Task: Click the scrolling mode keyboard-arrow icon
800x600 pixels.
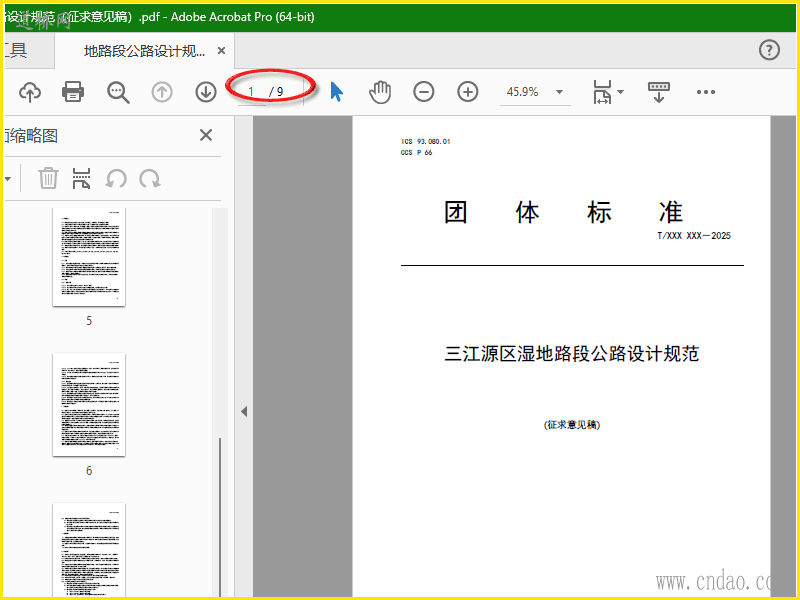Action: (x=659, y=92)
